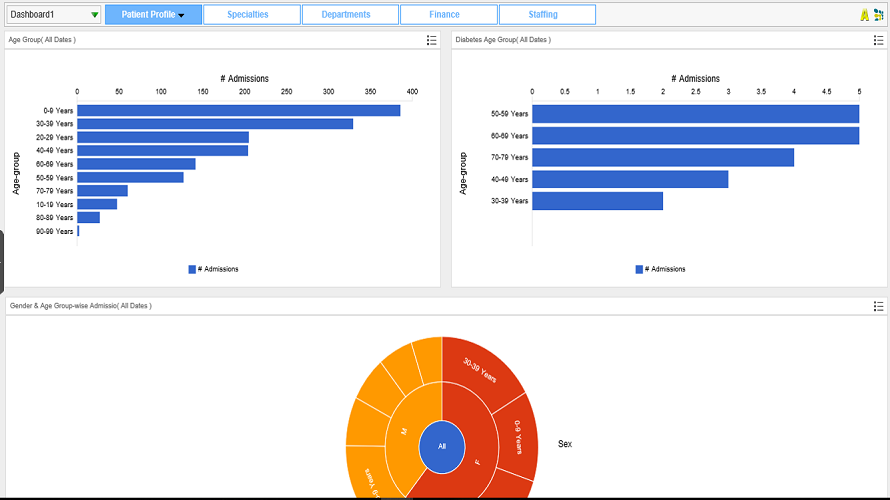Screen dimensions: 890x500
Task: Open the Diabetes Age Group panel options icon
Action: tap(878, 40)
